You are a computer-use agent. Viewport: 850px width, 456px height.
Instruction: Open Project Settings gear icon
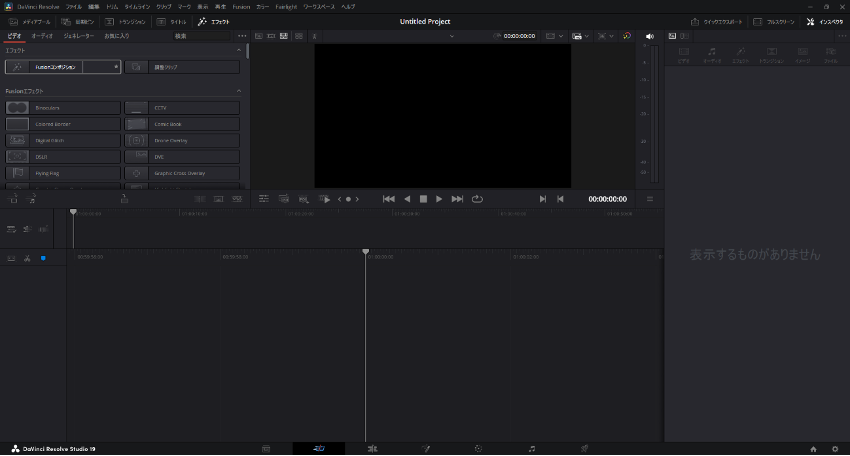[835, 449]
